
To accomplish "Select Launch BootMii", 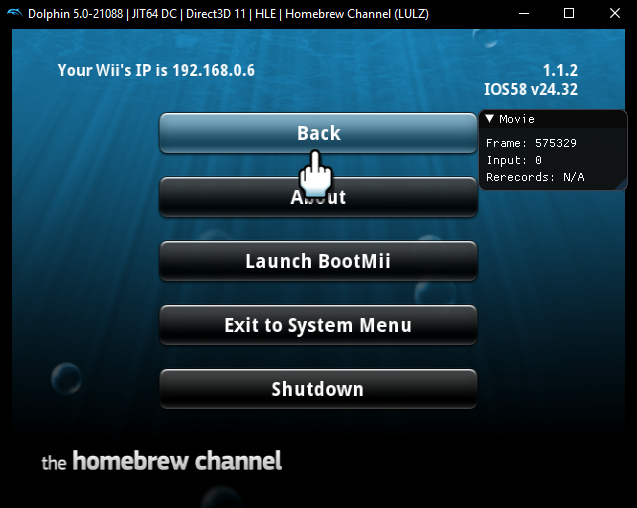I will [x=318, y=261].
